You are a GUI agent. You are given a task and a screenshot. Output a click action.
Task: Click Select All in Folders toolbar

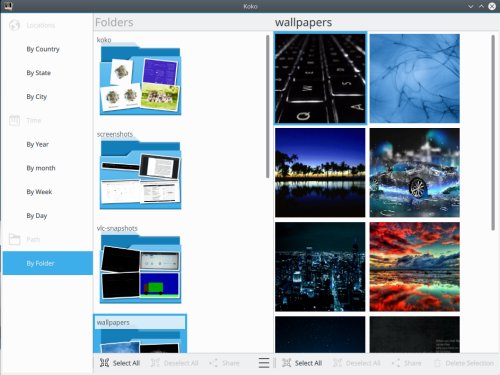coord(120,363)
